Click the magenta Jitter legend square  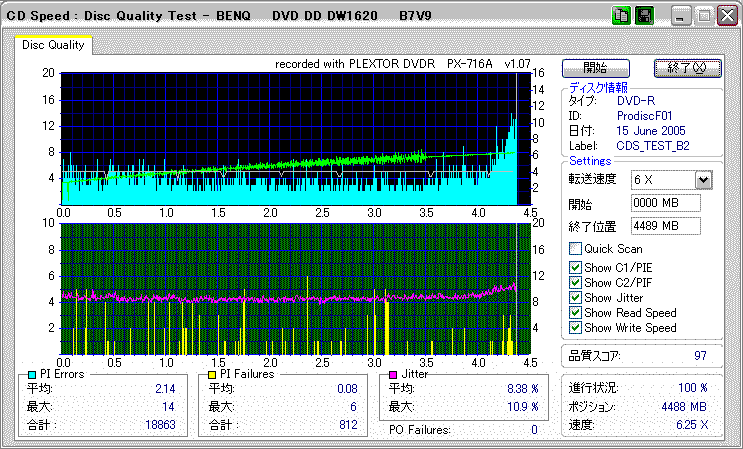tap(393, 373)
